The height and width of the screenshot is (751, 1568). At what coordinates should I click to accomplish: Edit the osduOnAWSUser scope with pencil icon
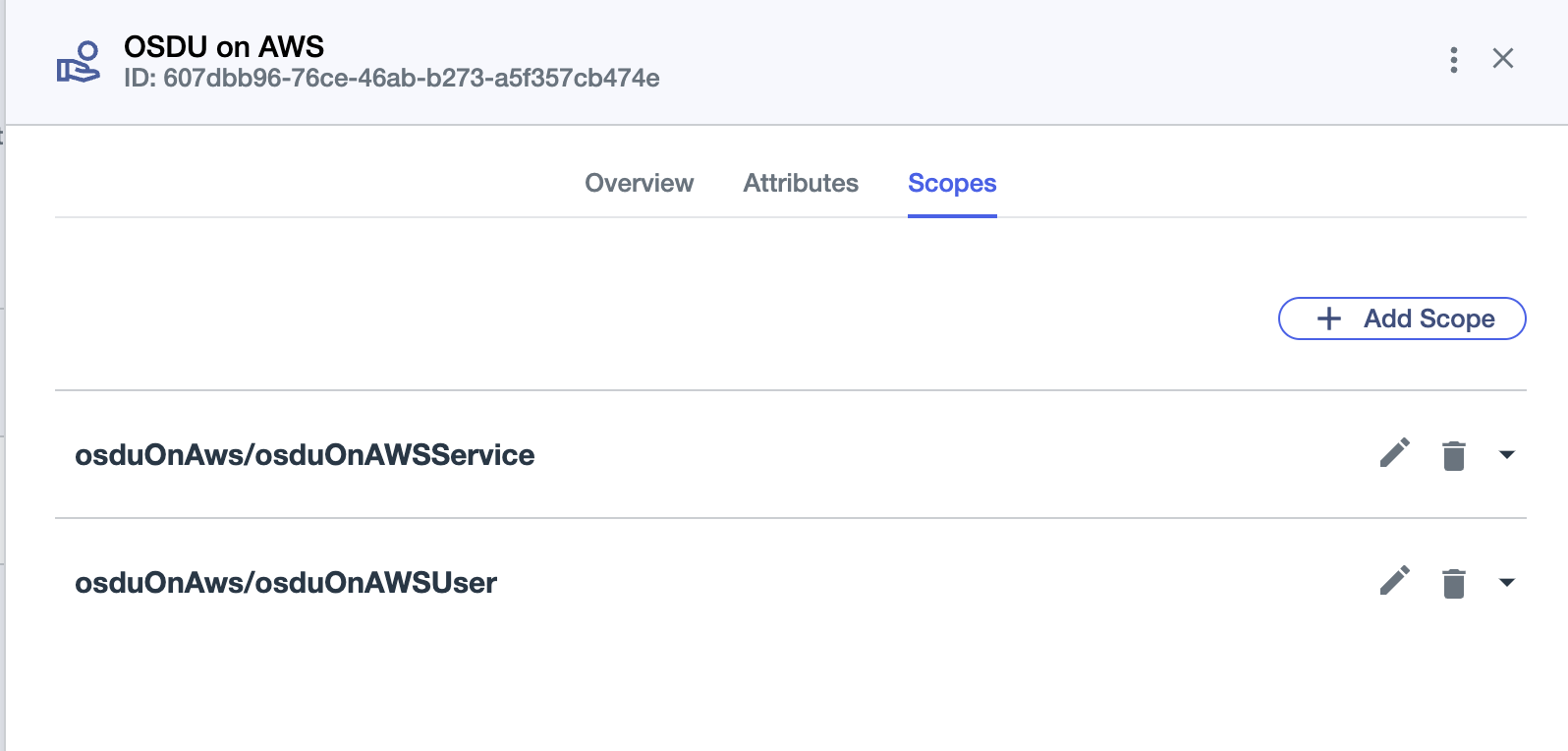pos(1394,581)
